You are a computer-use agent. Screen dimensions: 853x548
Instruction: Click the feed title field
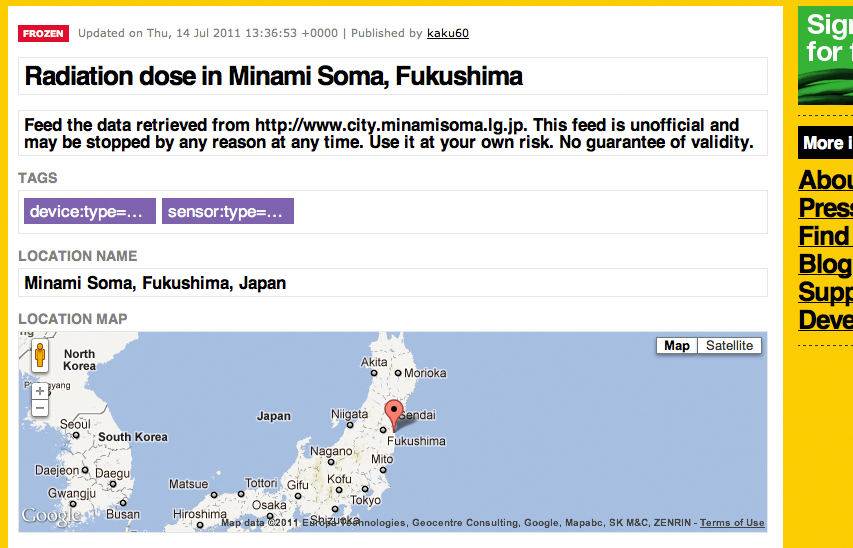coord(393,76)
